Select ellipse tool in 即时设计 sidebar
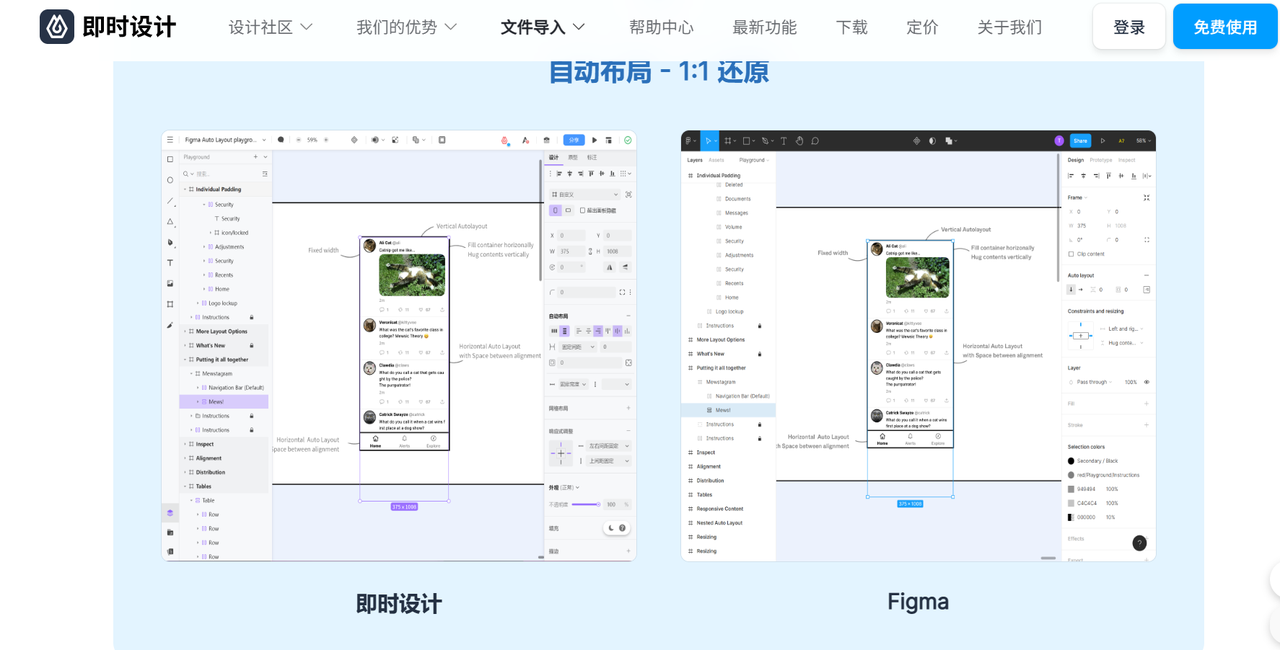 (x=170, y=180)
